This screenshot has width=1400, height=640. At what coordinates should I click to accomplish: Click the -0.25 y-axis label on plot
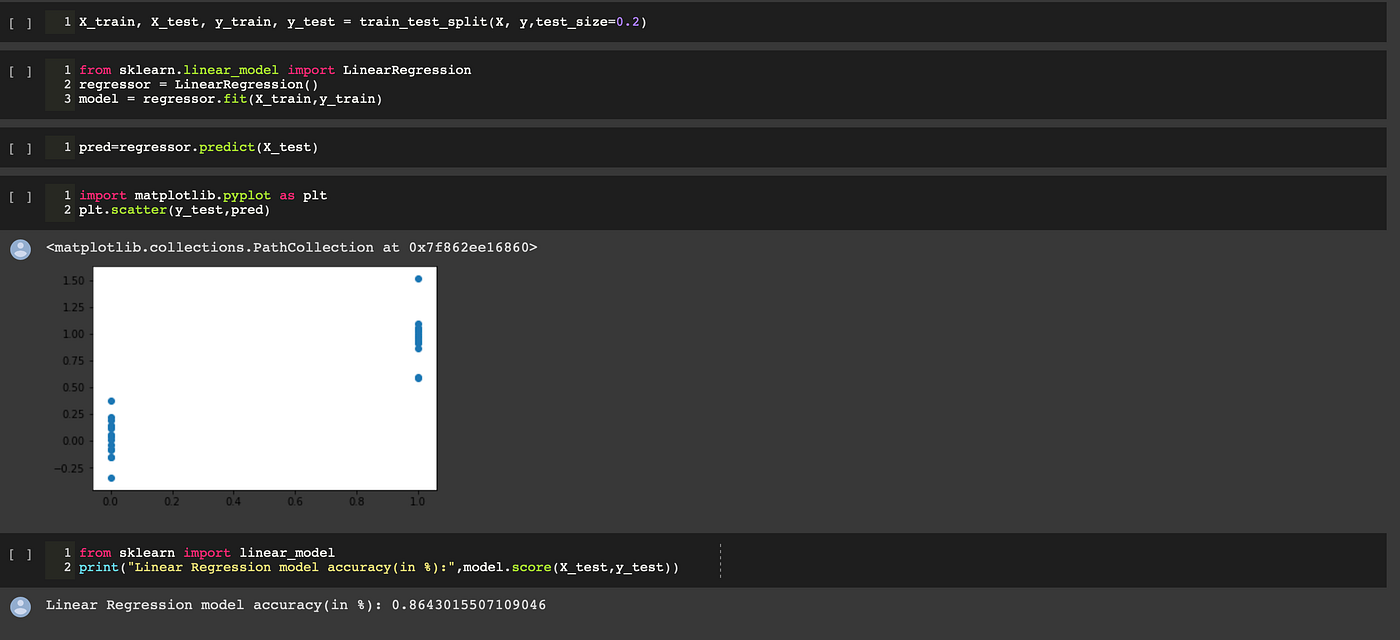click(68, 468)
